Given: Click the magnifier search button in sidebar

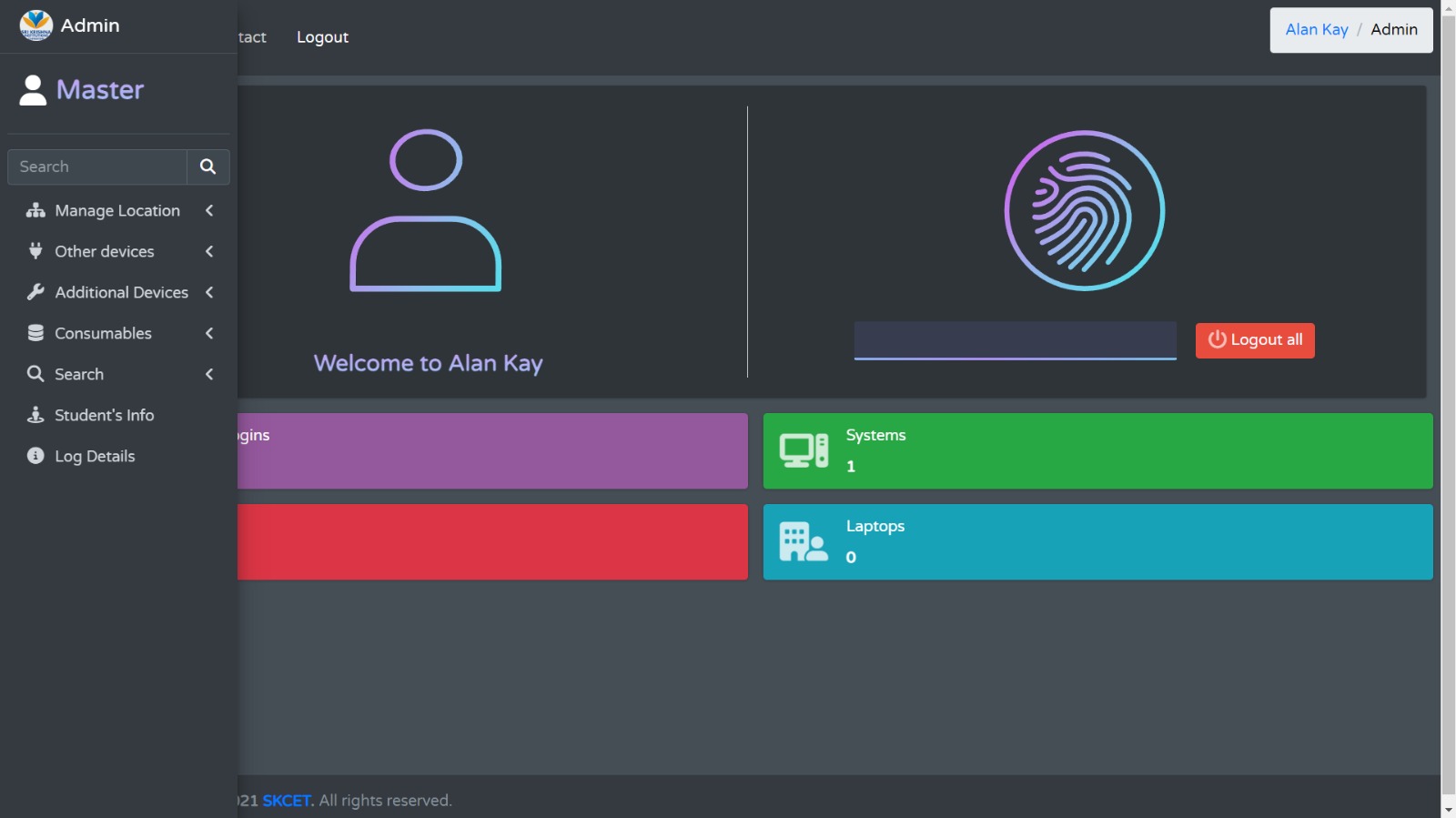Looking at the screenshot, I should [207, 167].
